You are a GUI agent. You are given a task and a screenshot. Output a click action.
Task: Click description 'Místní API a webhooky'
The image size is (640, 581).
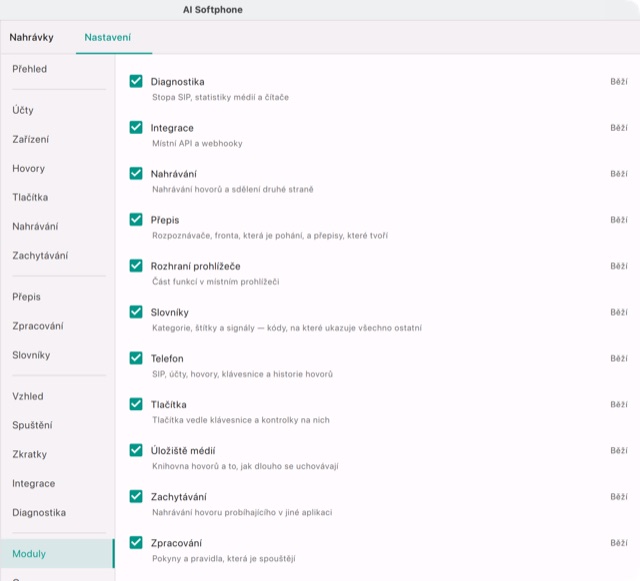[197, 143]
